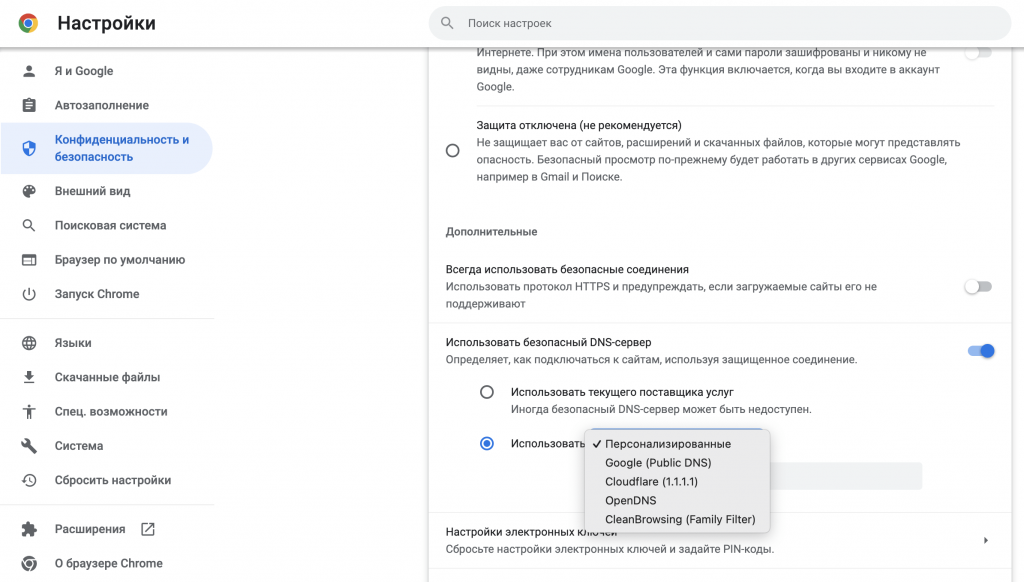Screen dimensions: 1024x582
Task: Select Использовать текущего поставщика услуг radio button
Action: (x=487, y=392)
